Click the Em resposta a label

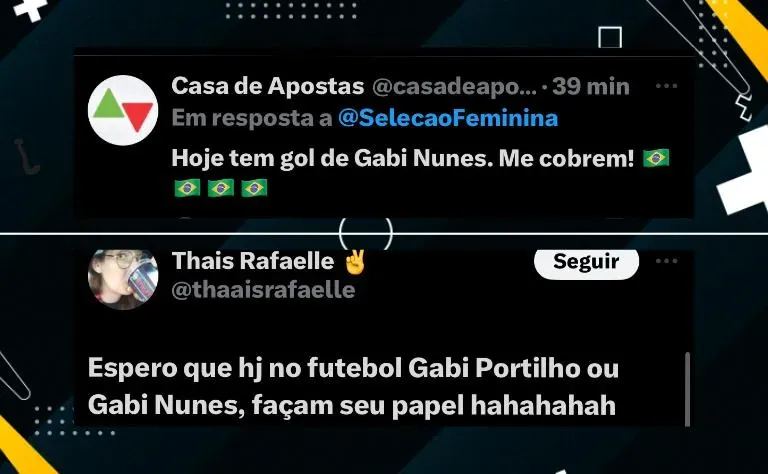252,118
